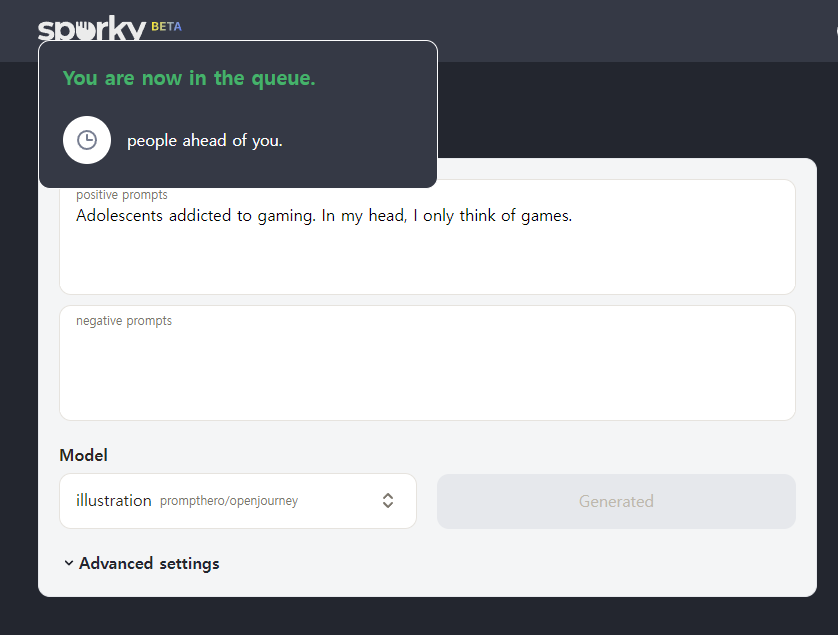Focus the negative prompts text area
The height and width of the screenshot is (635, 838).
pyautogui.click(x=427, y=363)
